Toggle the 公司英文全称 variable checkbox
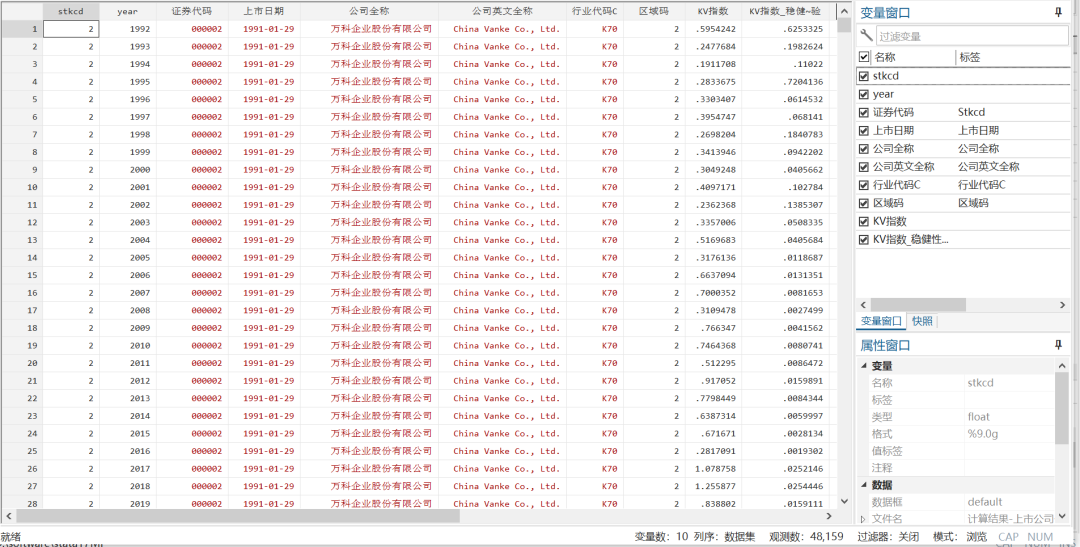 click(x=864, y=167)
